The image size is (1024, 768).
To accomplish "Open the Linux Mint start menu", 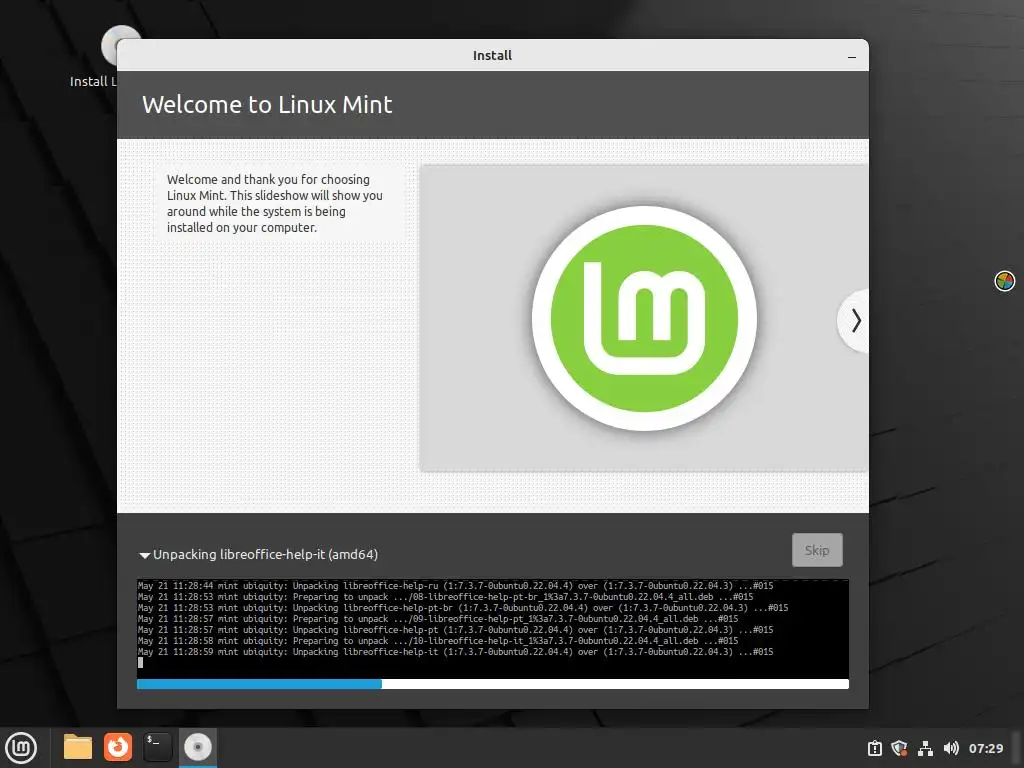I will 21,747.
